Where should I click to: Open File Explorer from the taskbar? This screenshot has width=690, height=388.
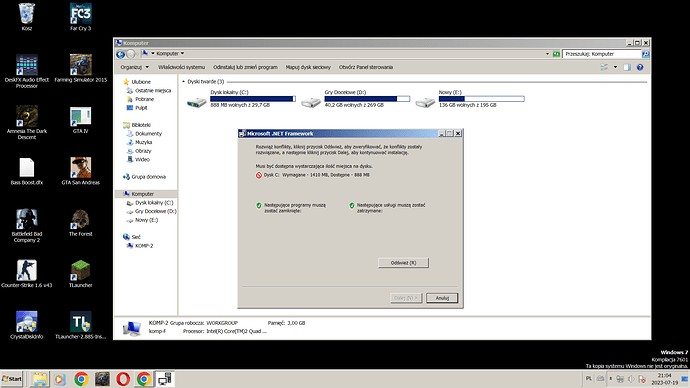point(40,379)
